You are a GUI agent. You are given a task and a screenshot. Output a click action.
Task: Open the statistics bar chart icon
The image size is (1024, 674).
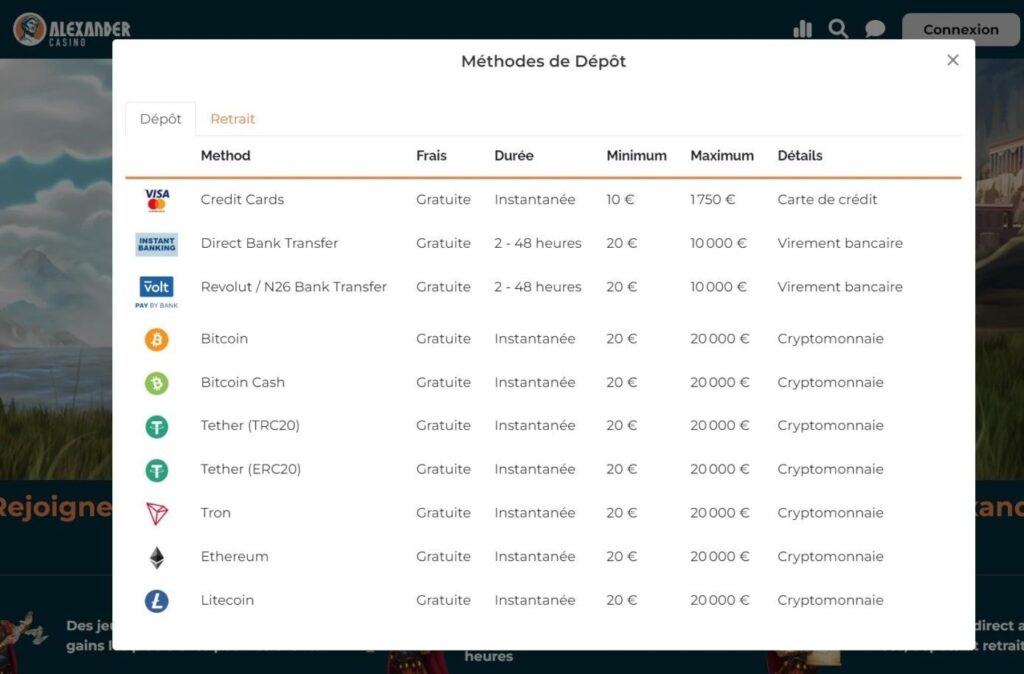802,29
